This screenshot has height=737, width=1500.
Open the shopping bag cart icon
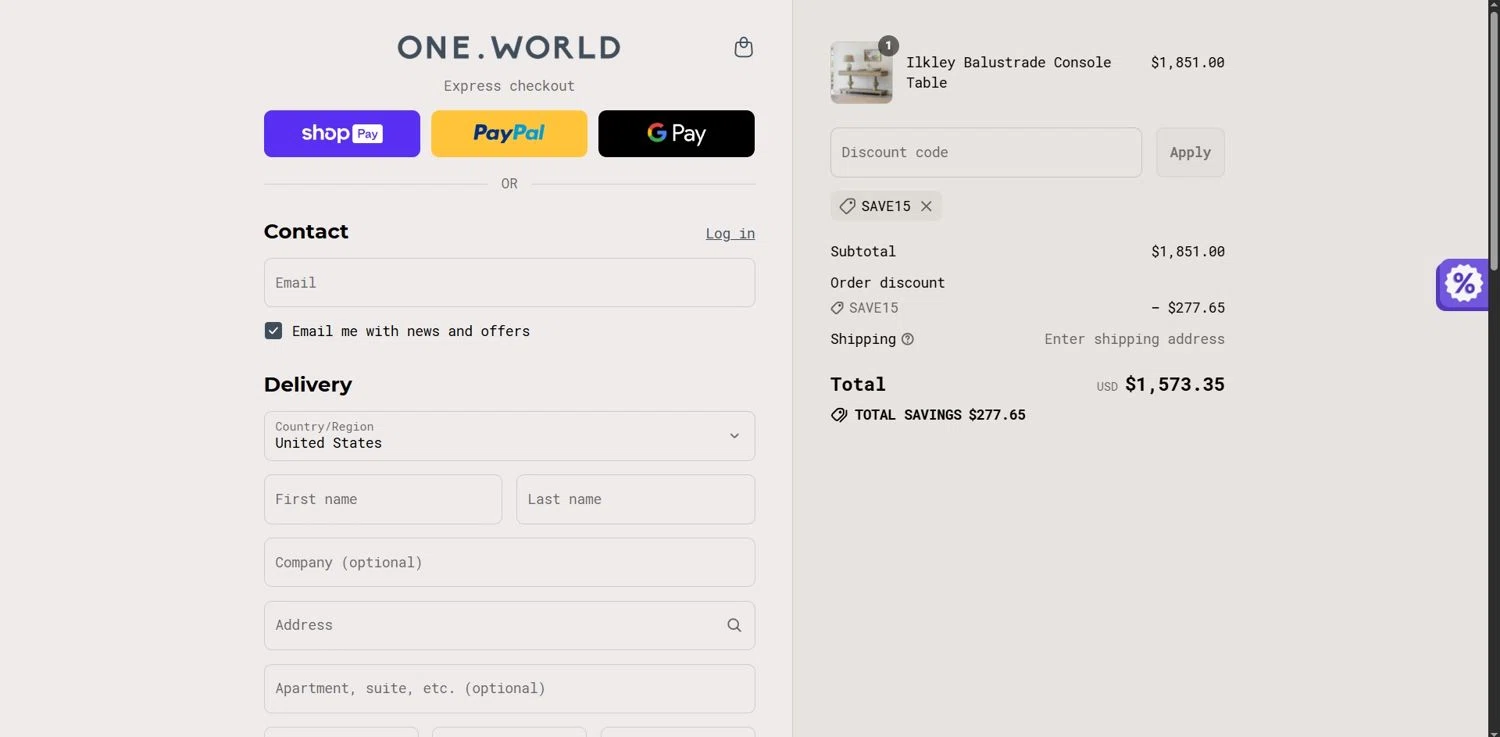(743, 47)
